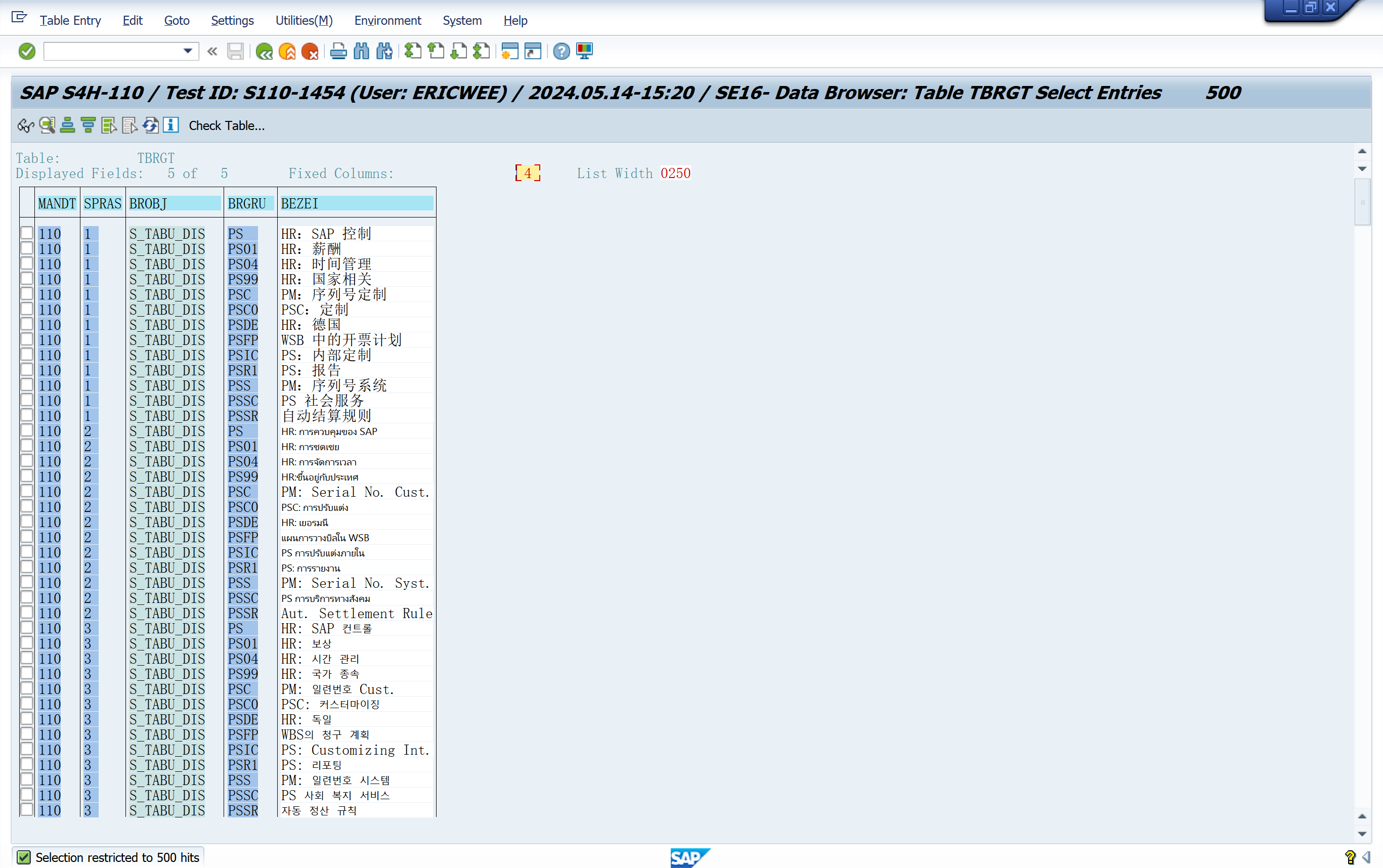
Task: Click the blue information icon
Action: (171, 125)
